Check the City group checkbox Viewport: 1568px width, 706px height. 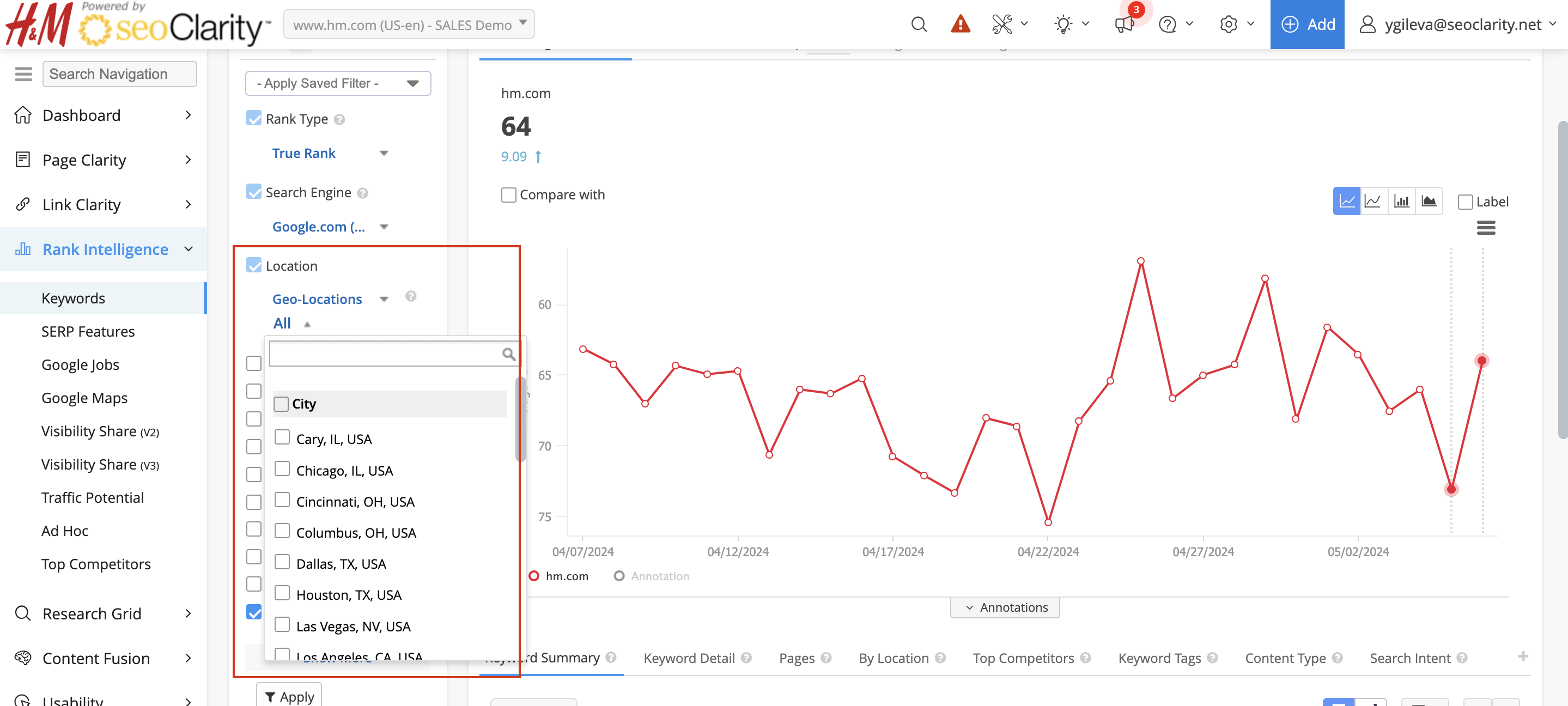point(281,404)
